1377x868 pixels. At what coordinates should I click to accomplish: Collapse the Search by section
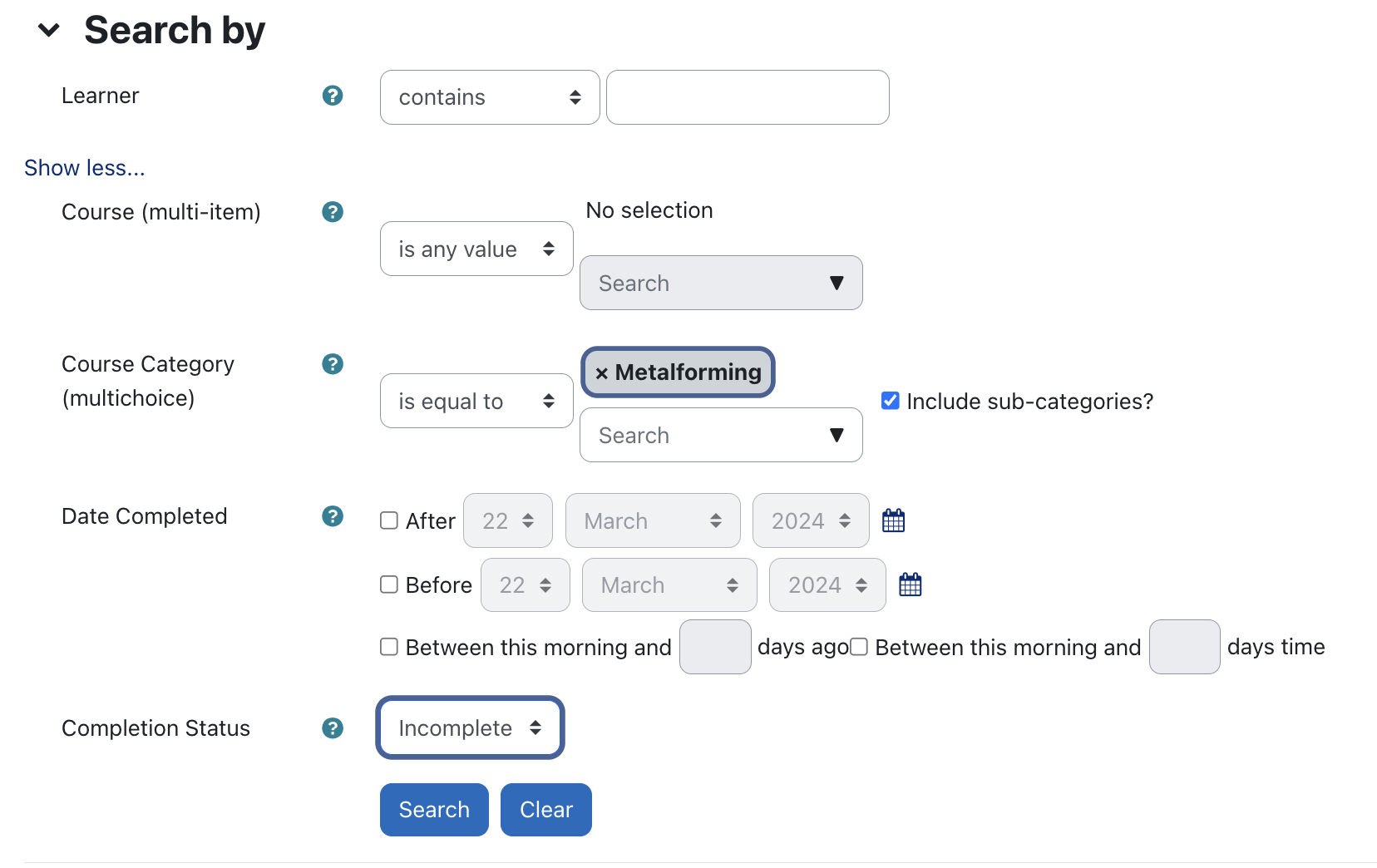49,31
